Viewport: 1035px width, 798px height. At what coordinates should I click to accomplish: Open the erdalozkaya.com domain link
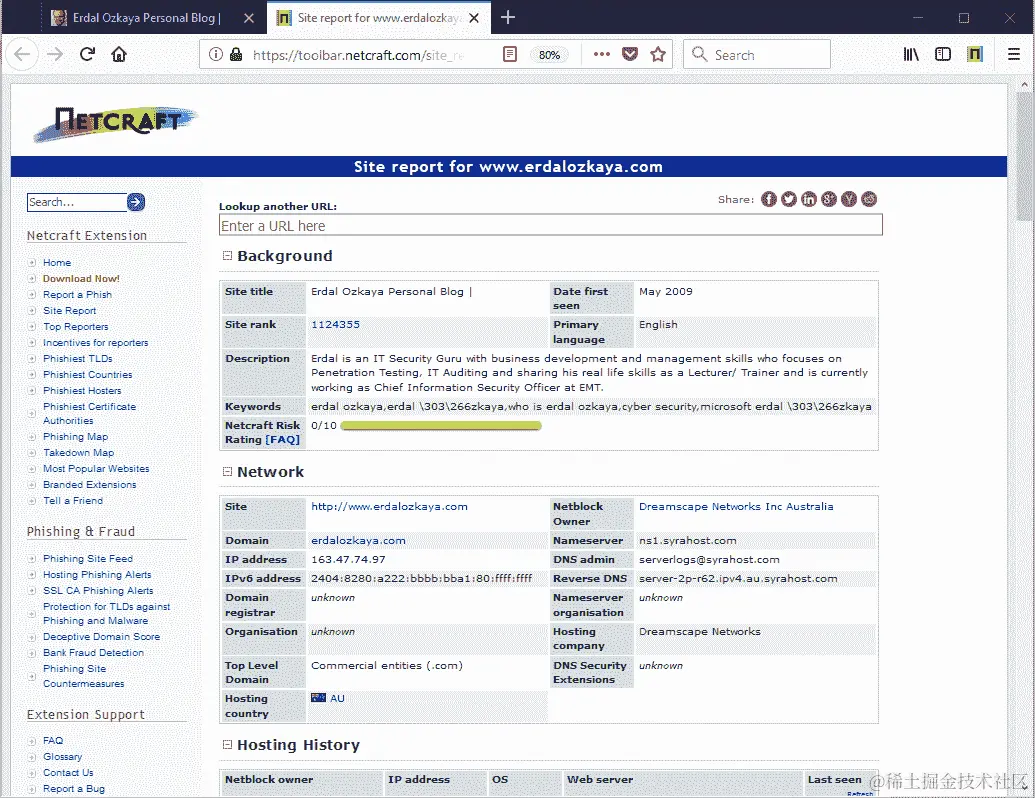click(x=358, y=541)
